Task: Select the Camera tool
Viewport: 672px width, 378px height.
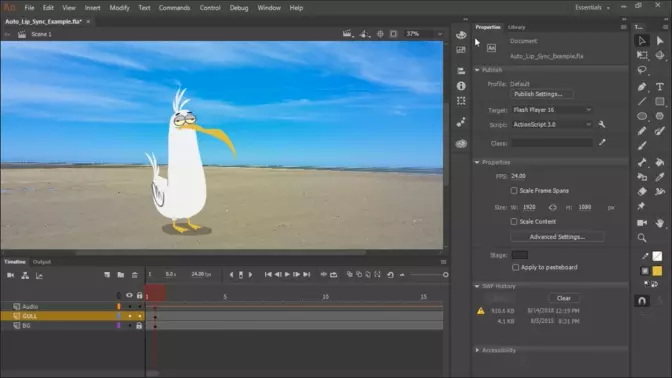Action: pos(642,223)
